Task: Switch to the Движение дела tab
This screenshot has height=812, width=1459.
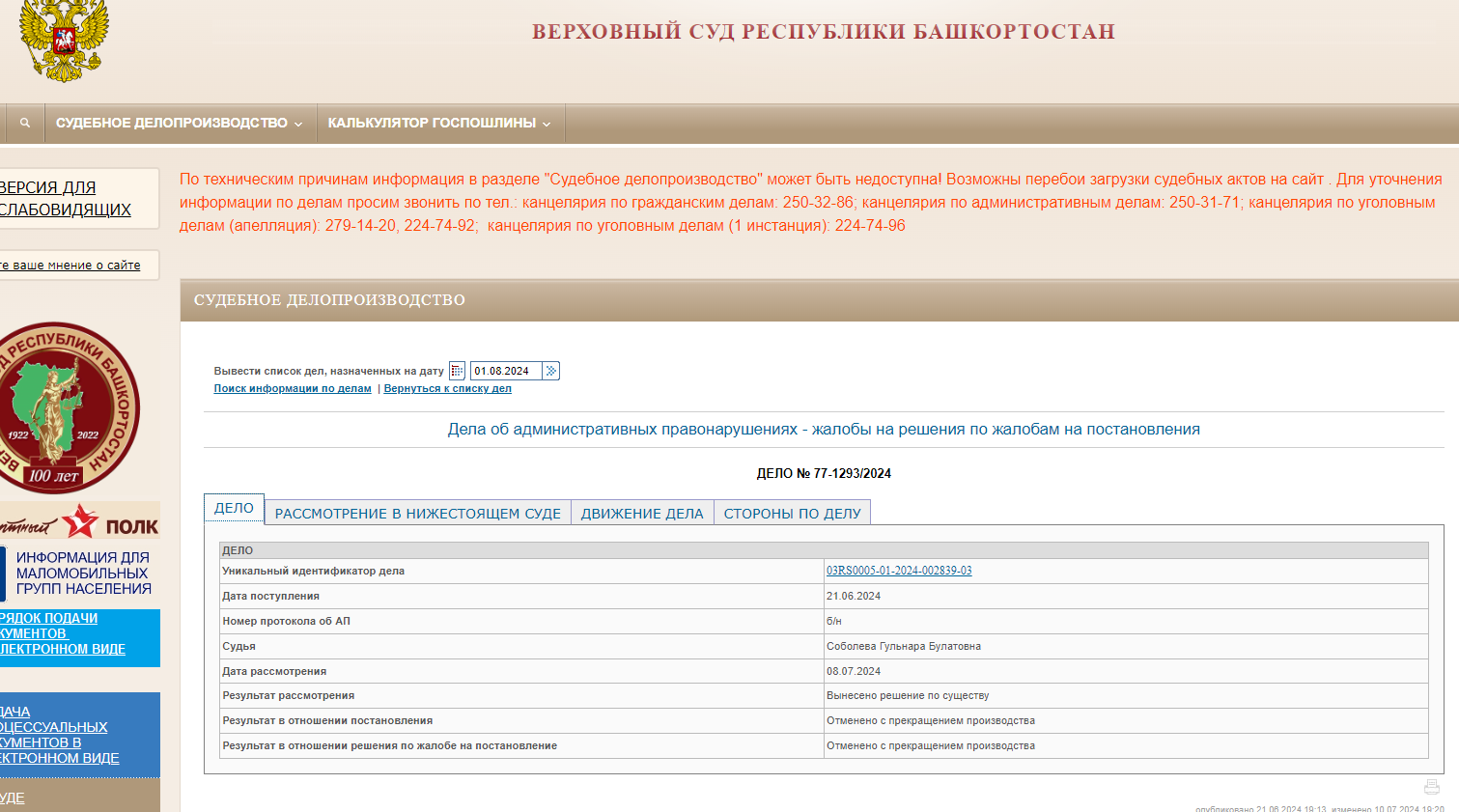Action: click(x=642, y=514)
